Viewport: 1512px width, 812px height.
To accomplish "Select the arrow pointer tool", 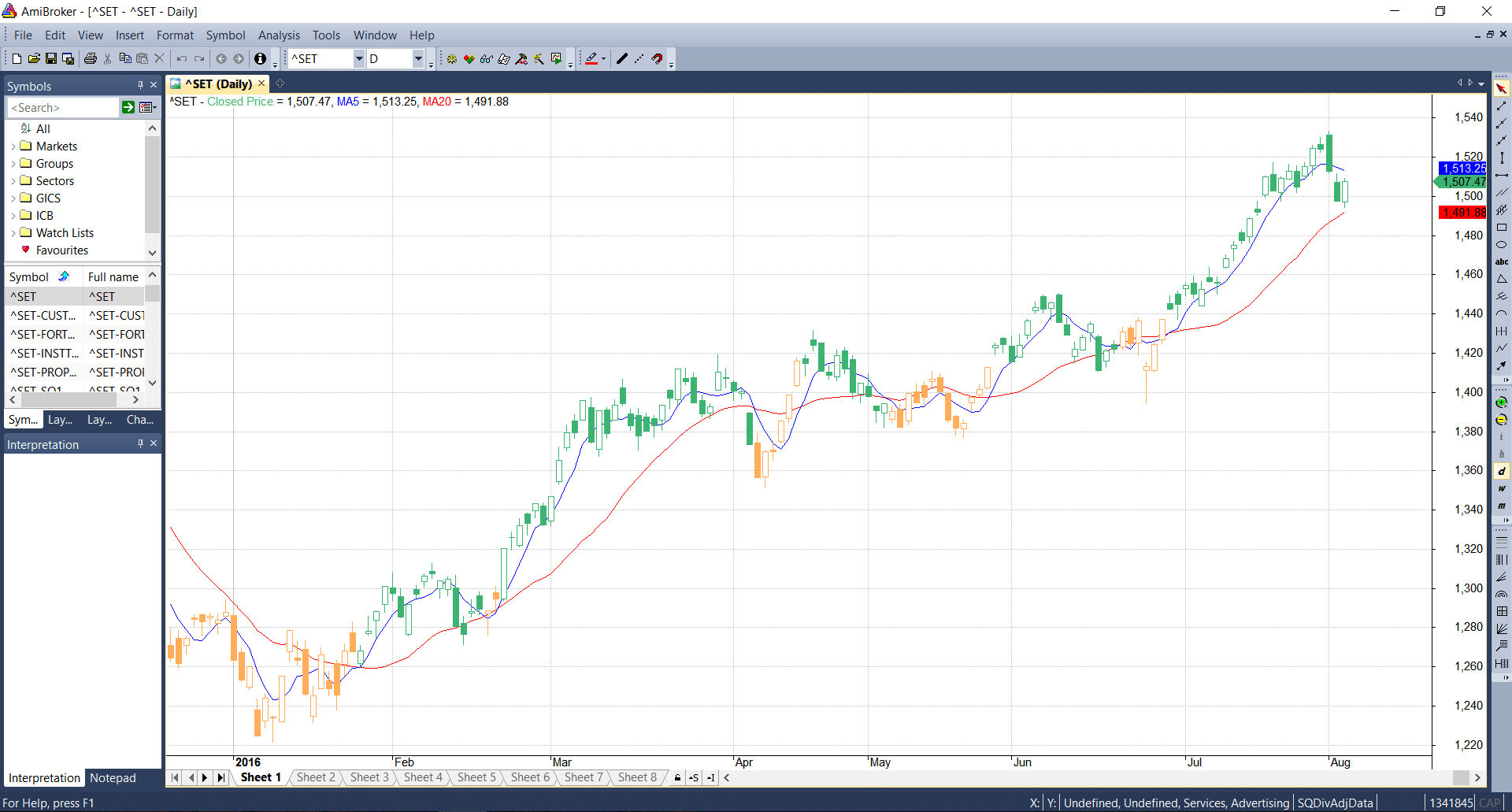I will pos(1502,88).
